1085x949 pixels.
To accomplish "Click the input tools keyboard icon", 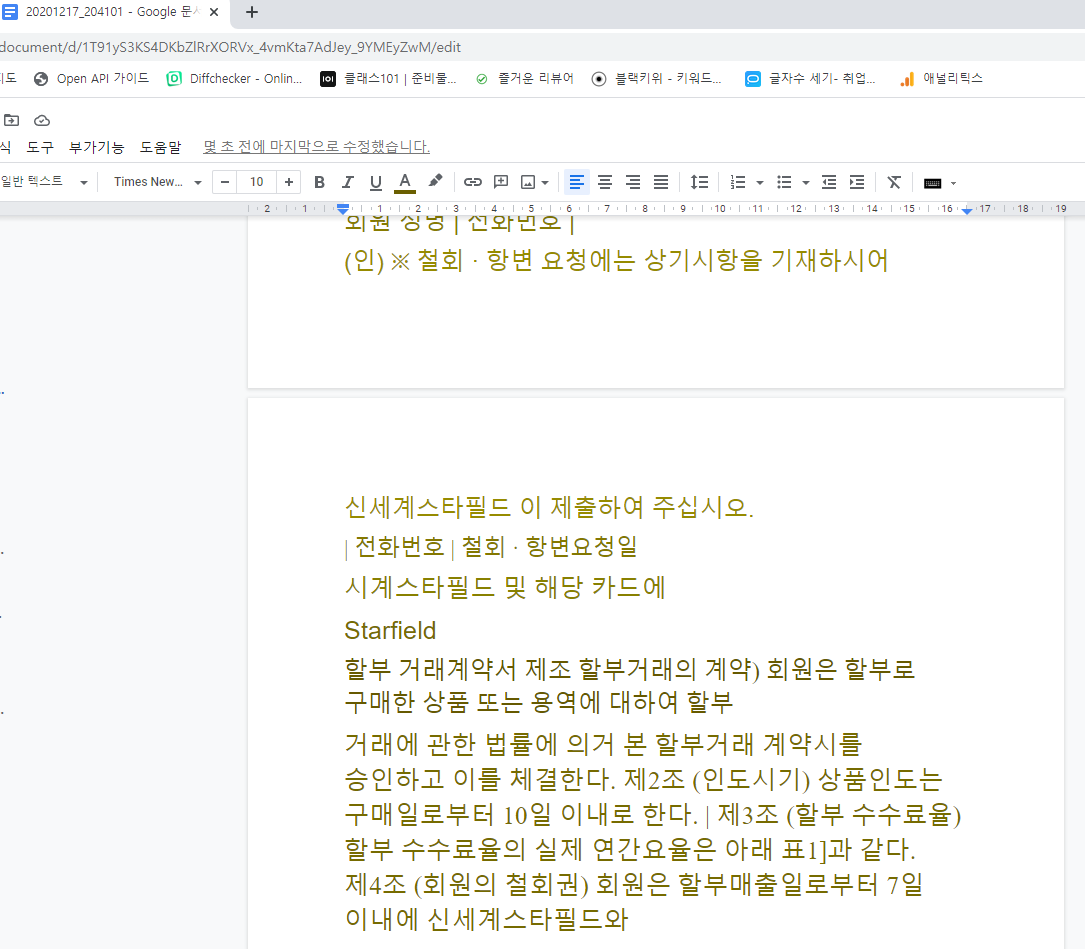I will click(932, 183).
